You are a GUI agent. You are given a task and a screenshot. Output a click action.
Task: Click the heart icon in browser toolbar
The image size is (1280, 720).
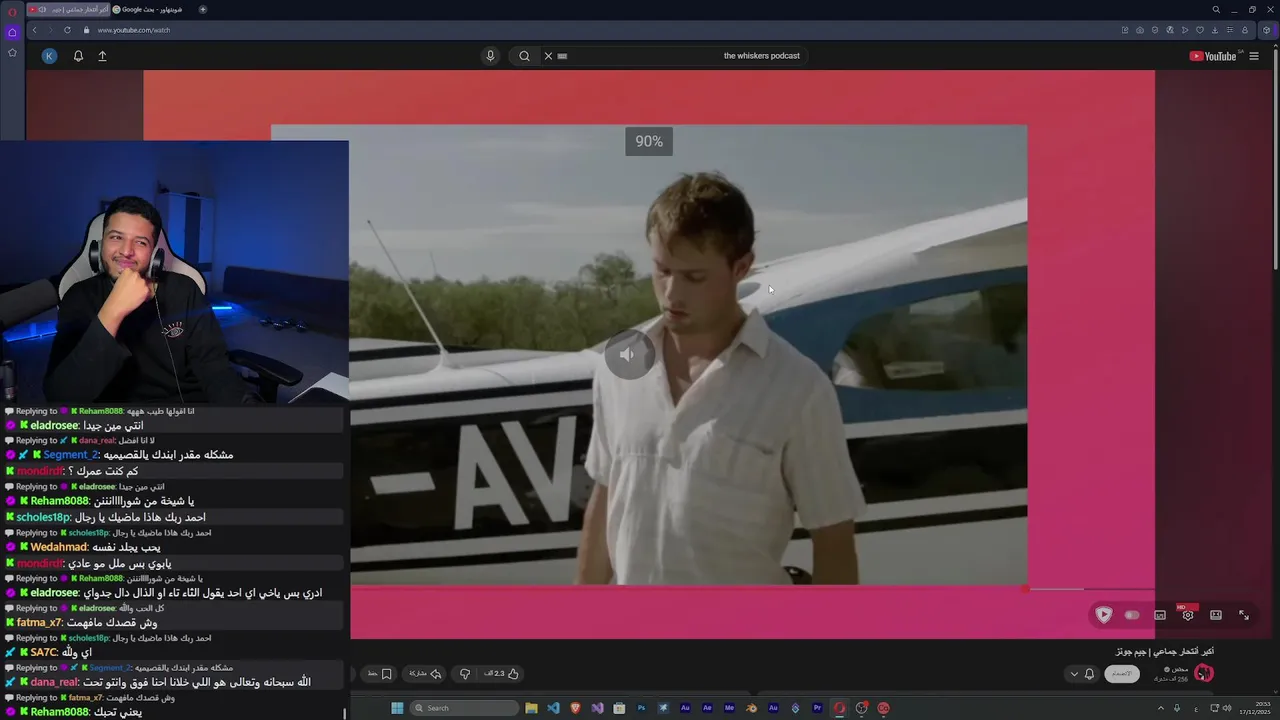[x=1200, y=30]
